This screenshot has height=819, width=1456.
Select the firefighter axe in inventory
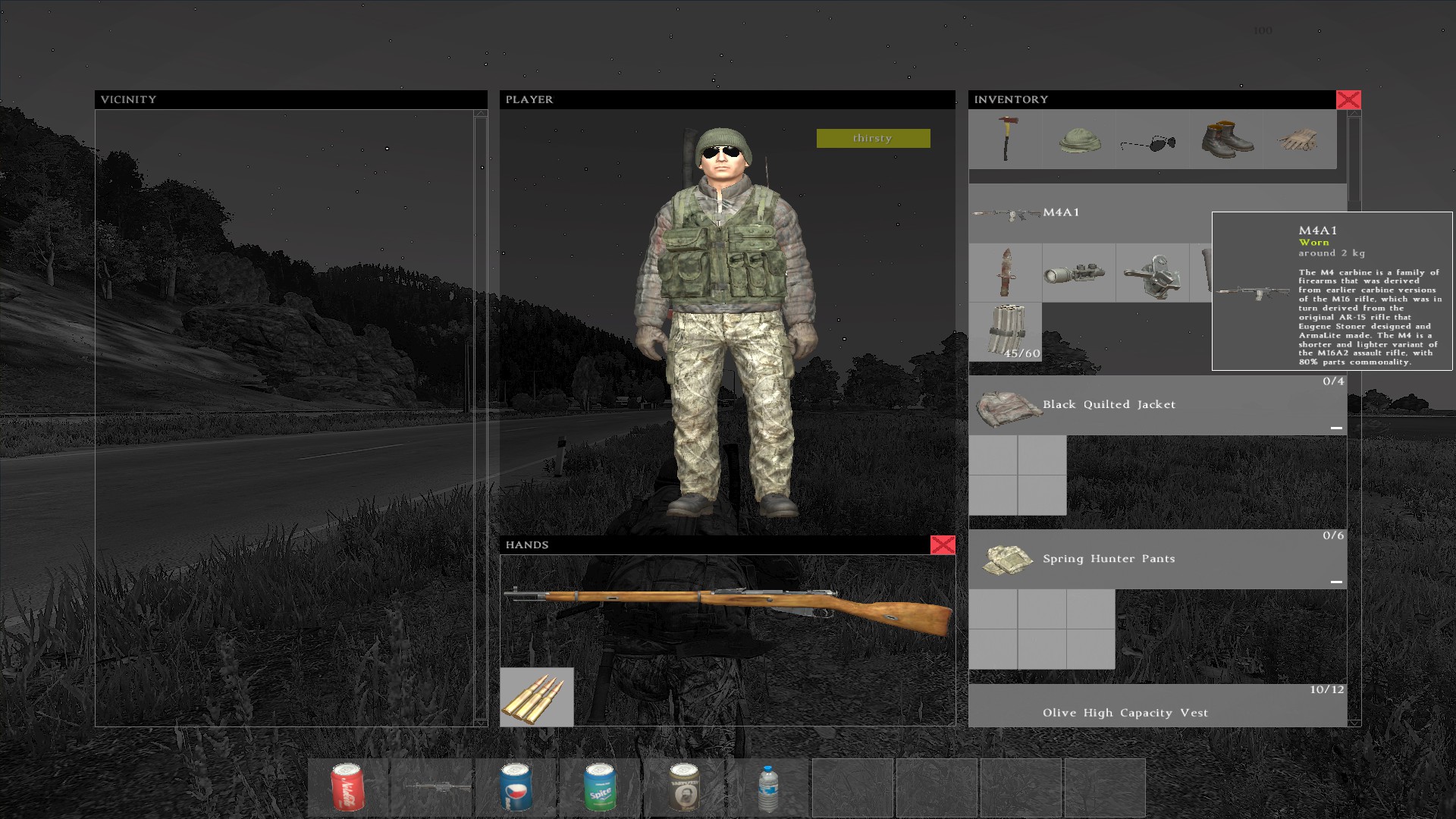click(1006, 140)
